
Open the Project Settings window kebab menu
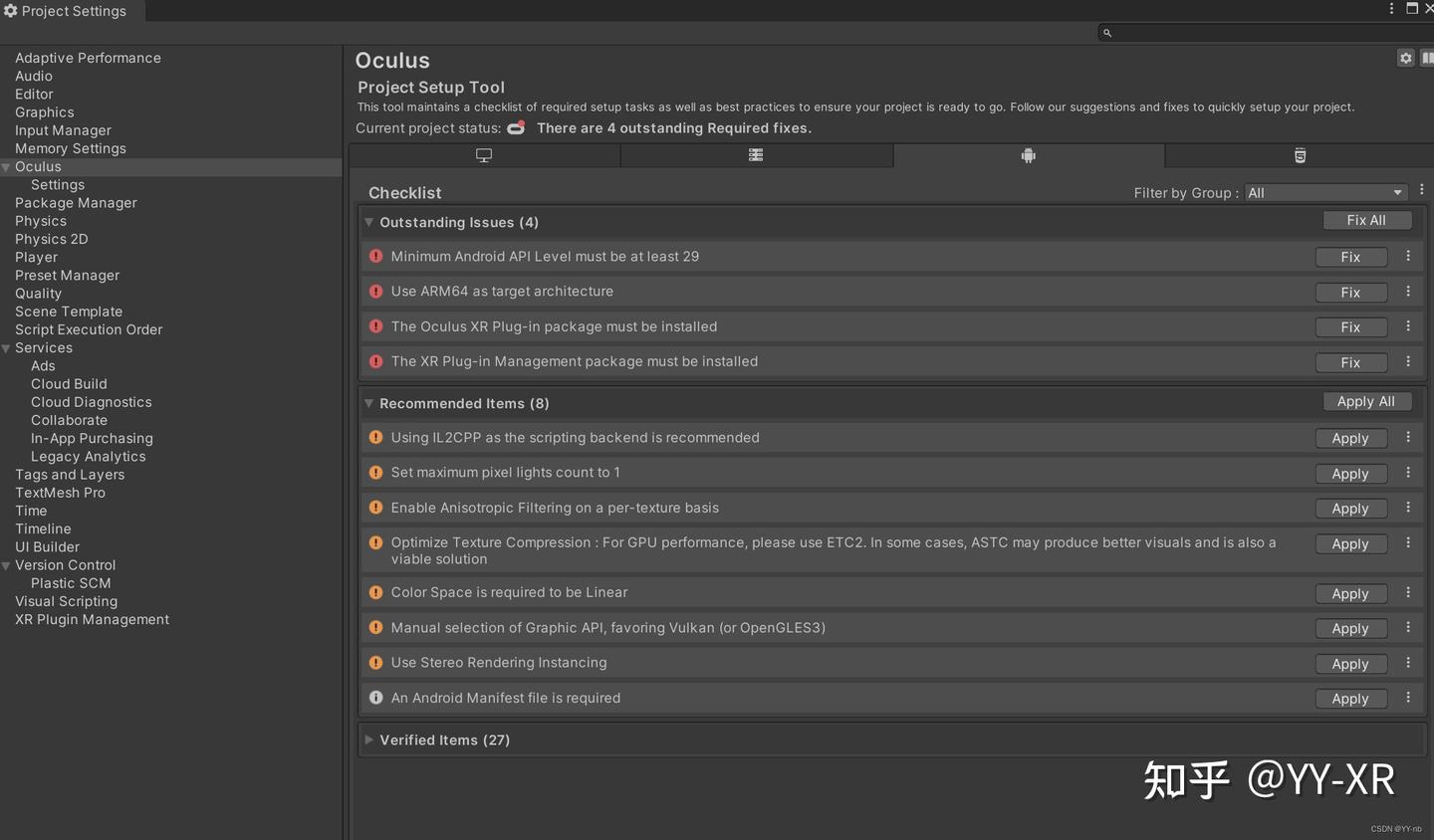pos(1391,9)
